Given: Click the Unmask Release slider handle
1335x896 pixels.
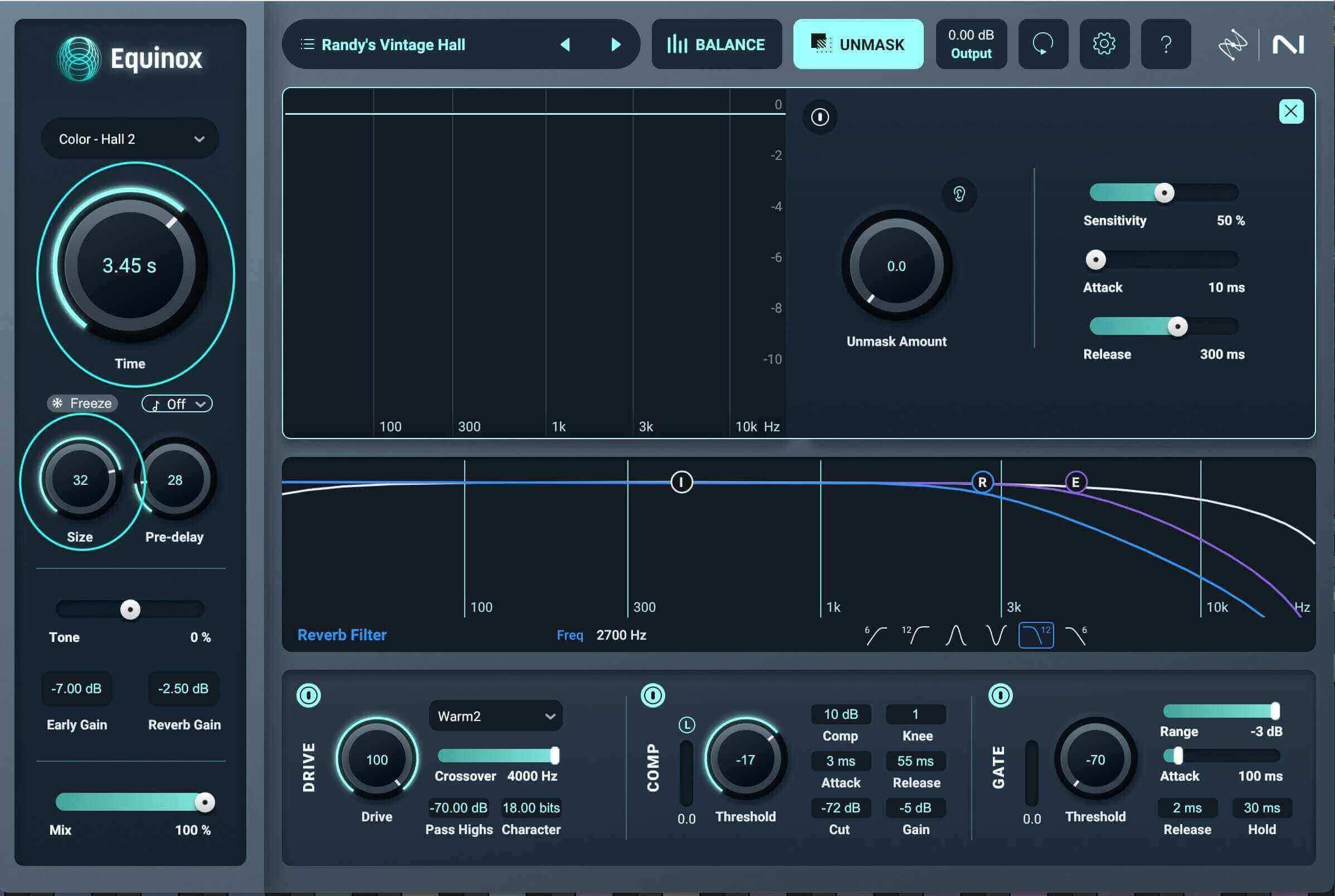Looking at the screenshot, I should coord(1177,327).
